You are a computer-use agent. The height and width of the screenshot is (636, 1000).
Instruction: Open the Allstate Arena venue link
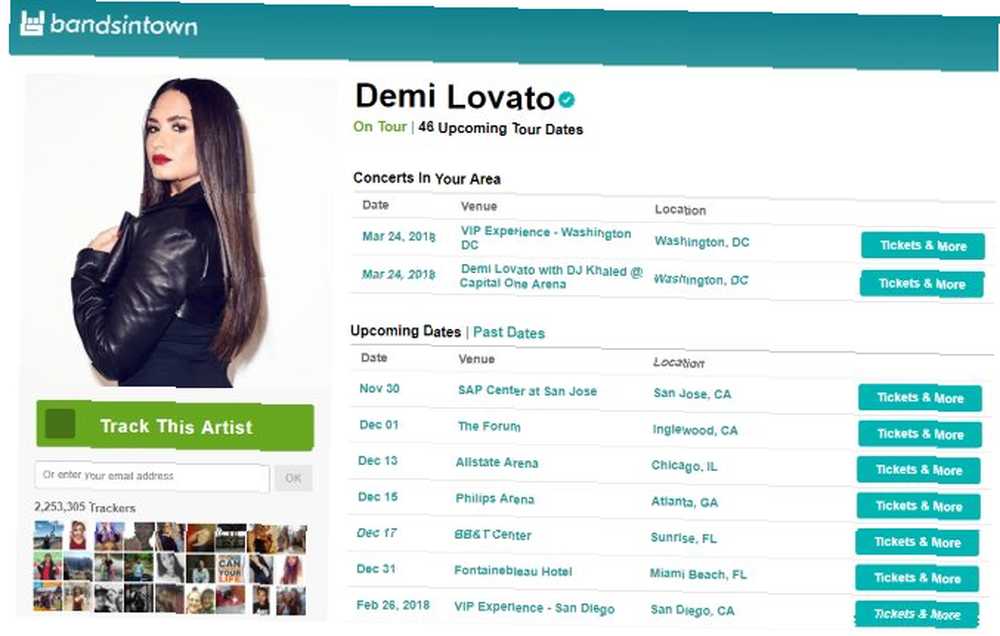(497, 462)
